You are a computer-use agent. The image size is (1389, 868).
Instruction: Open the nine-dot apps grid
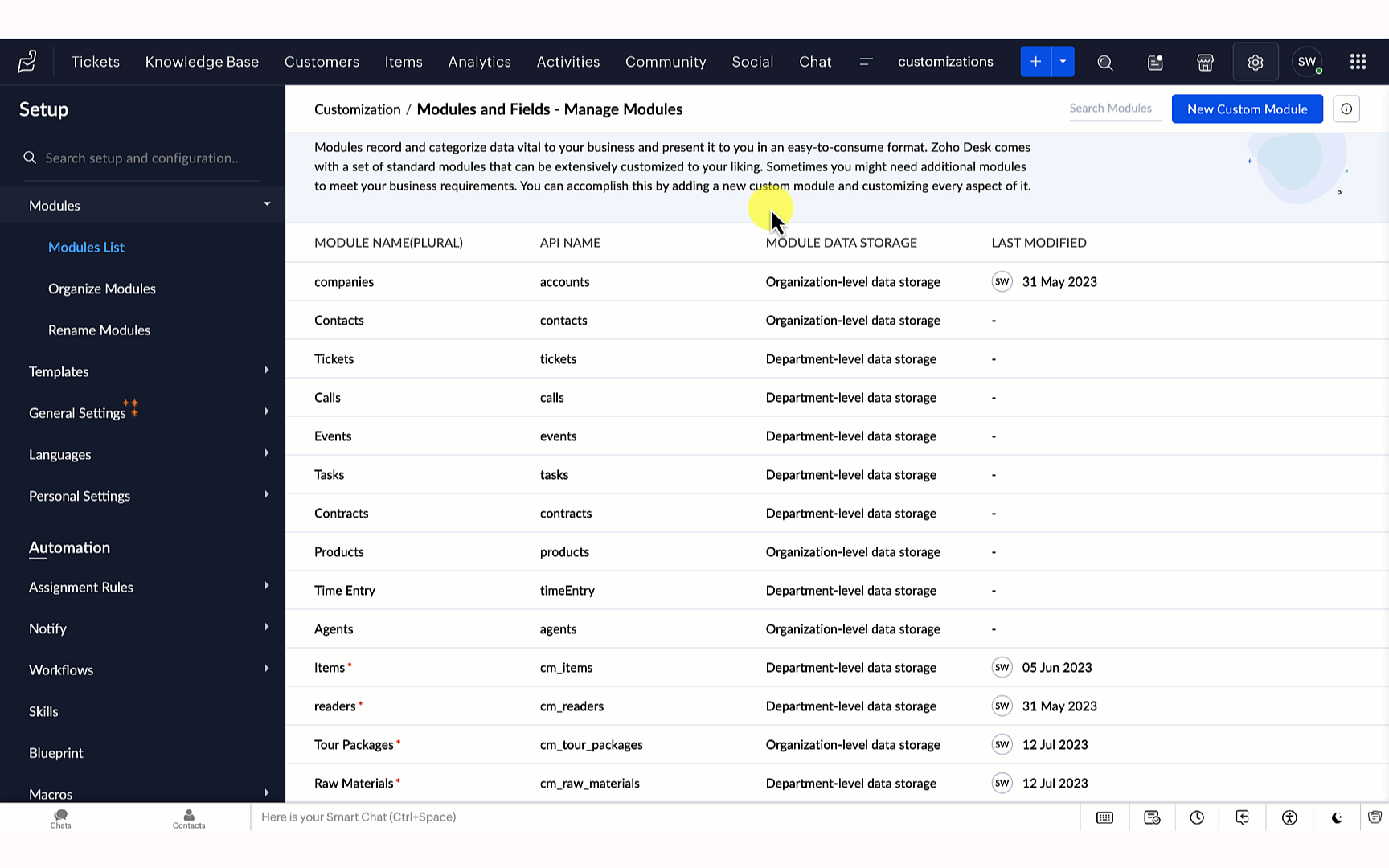[x=1358, y=62]
